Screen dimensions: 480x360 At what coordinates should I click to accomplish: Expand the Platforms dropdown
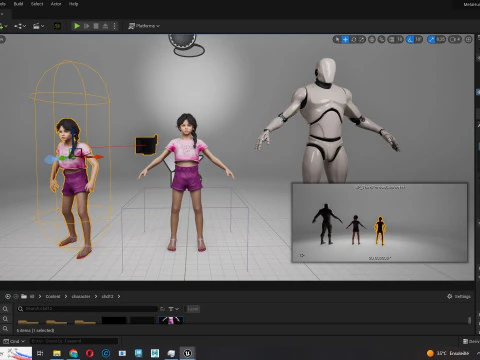[144, 26]
